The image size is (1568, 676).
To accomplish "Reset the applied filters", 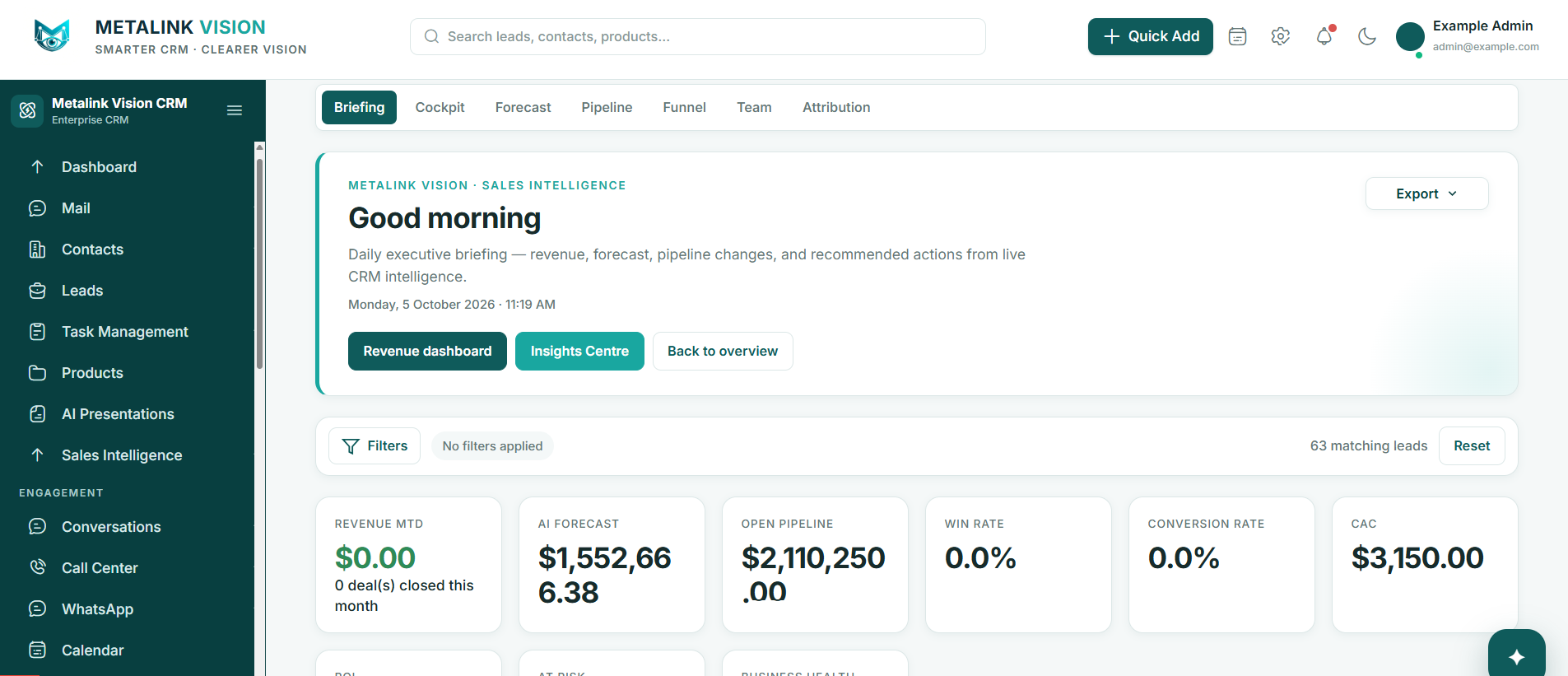I will tap(1472, 445).
